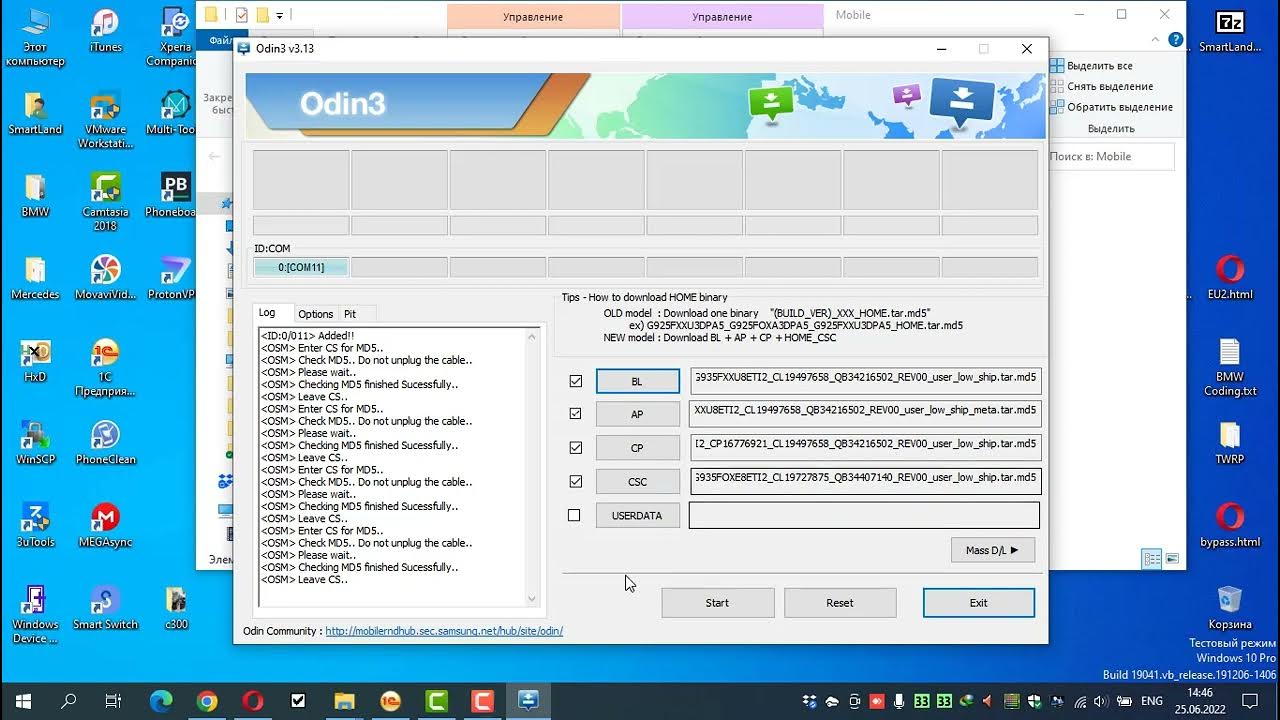Click log scrollbar down arrow
Image resolution: width=1280 pixels, height=720 pixels.
tap(532, 599)
